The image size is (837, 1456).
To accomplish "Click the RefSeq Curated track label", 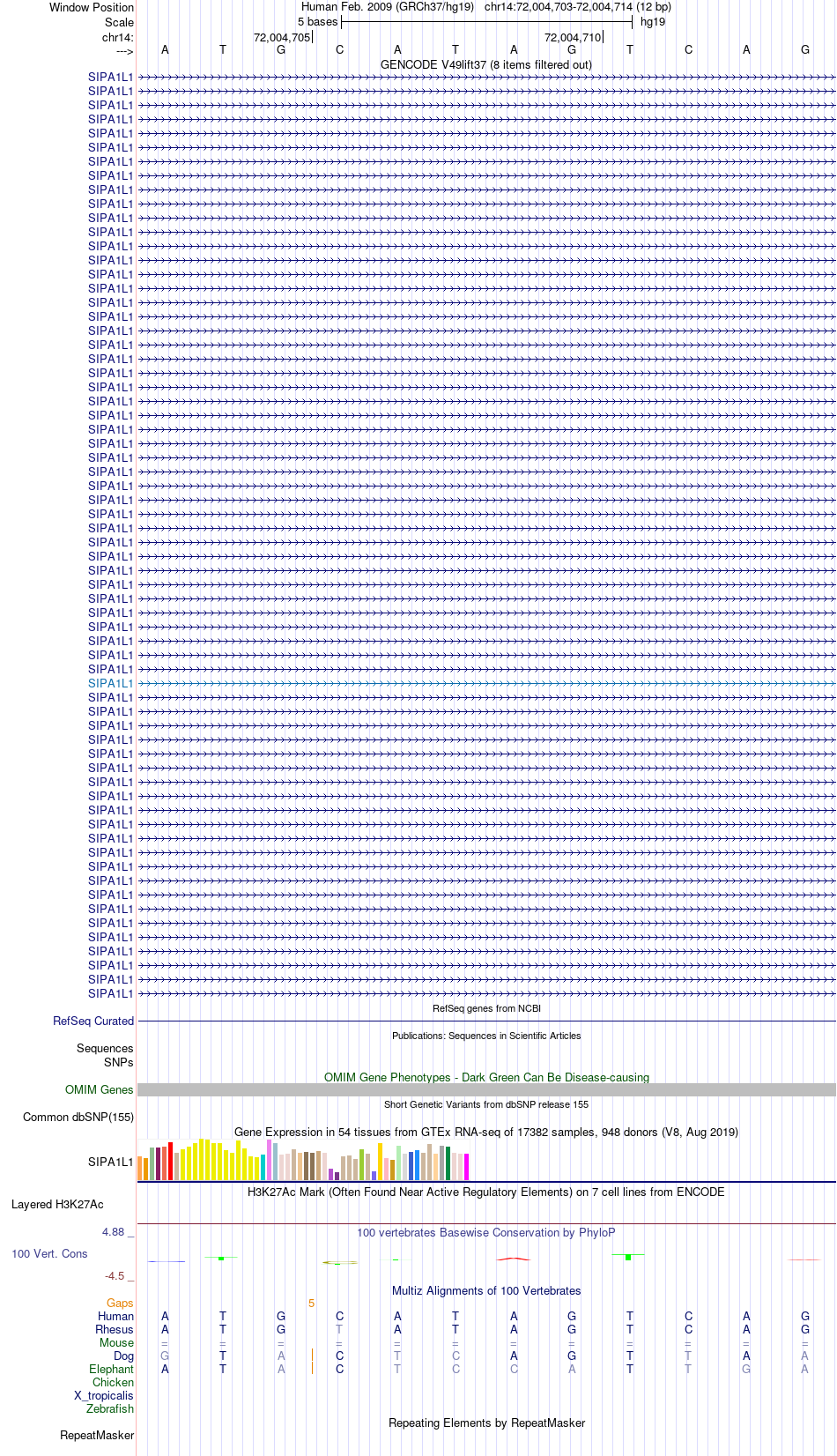I will pos(93,1021).
